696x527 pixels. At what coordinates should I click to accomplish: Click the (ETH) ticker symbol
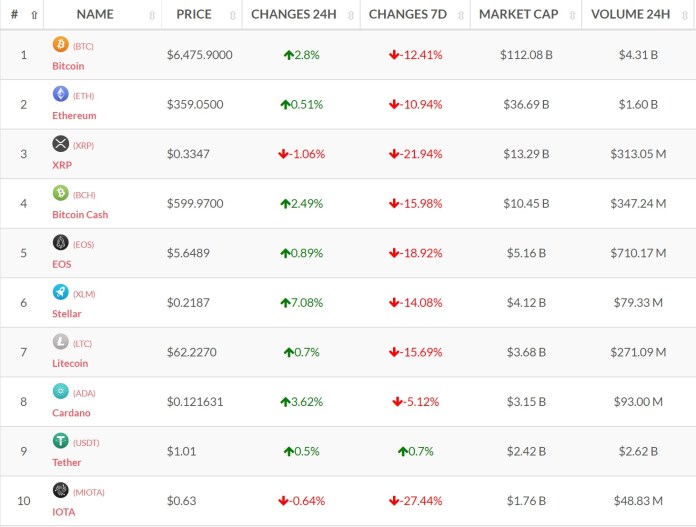83,96
